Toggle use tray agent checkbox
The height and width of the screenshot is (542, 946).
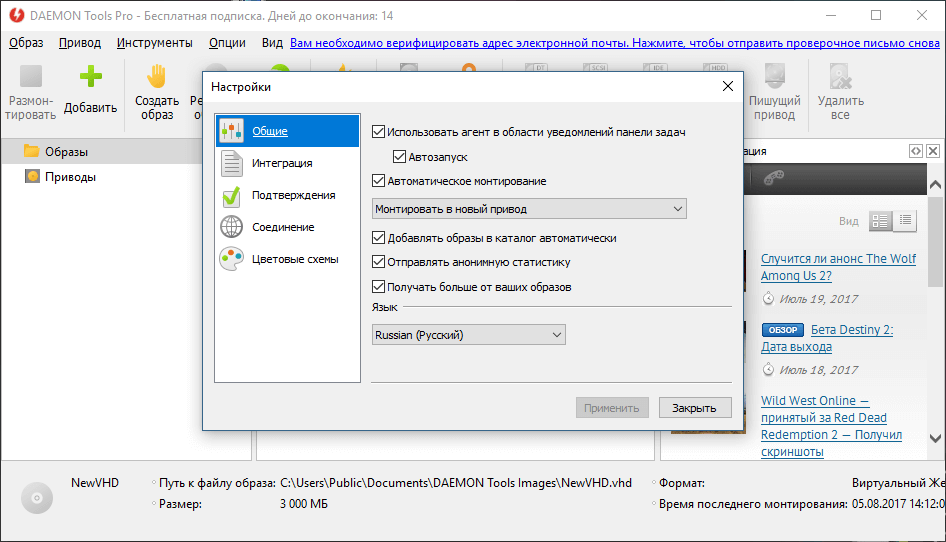coord(378,132)
